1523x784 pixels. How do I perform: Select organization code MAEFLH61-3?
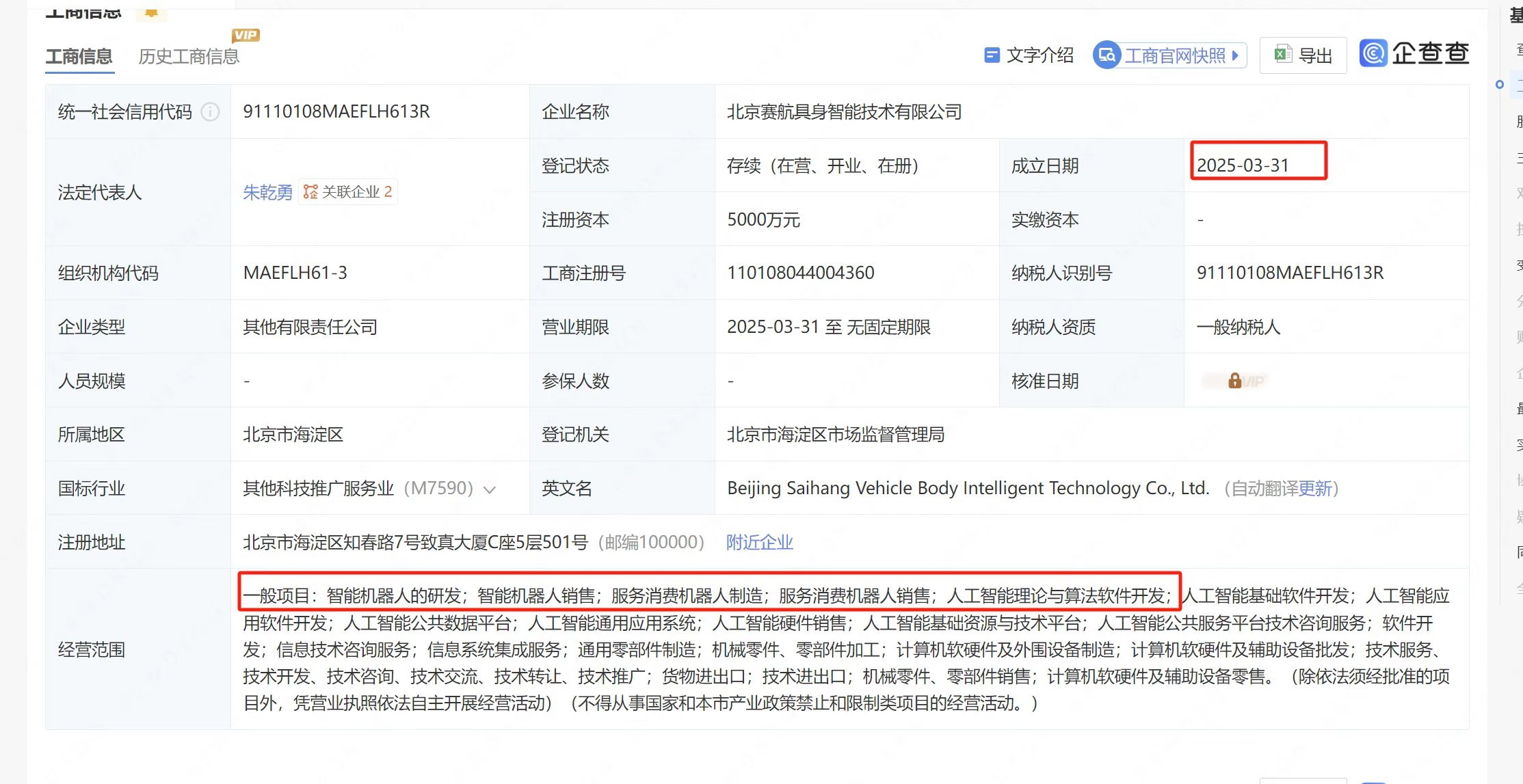tap(295, 273)
